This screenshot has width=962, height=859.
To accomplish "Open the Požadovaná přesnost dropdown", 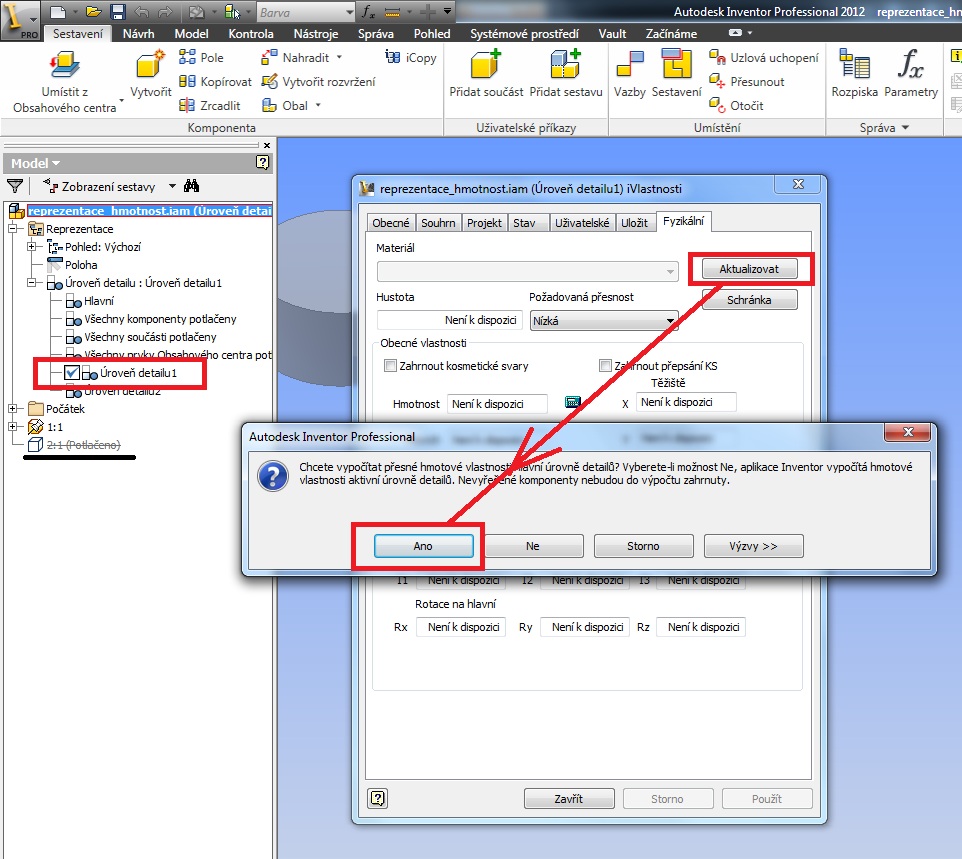I will [x=604, y=321].
